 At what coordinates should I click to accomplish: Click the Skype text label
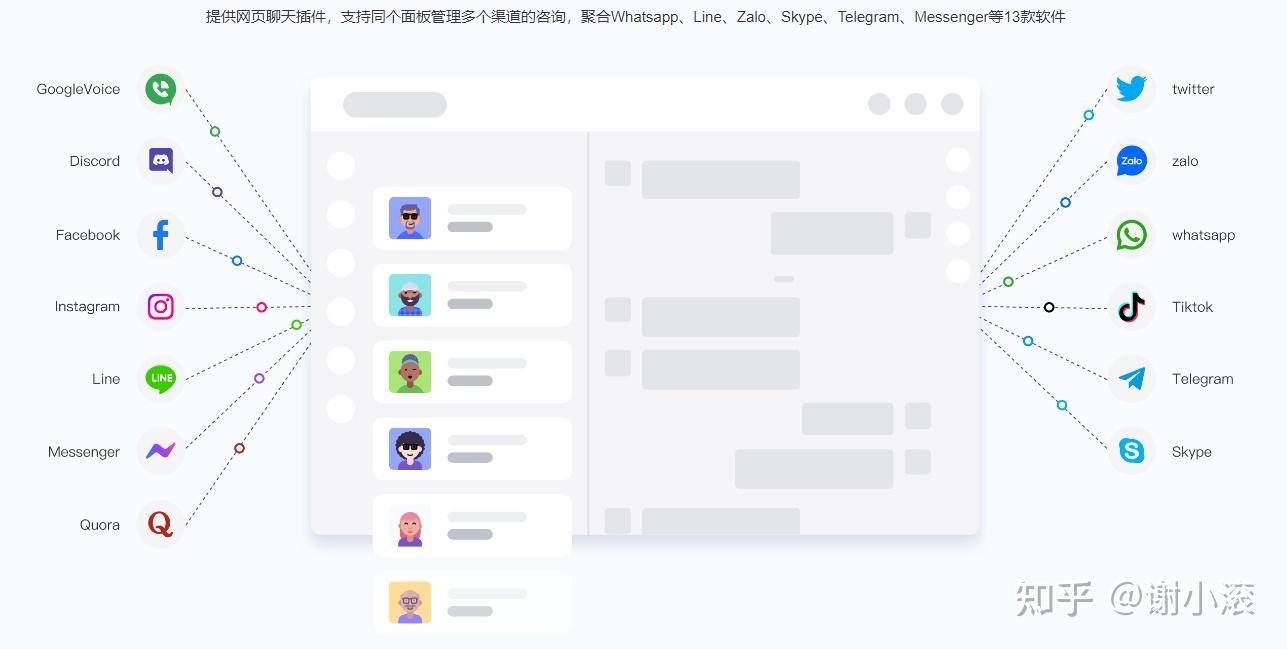(1191, 452)
